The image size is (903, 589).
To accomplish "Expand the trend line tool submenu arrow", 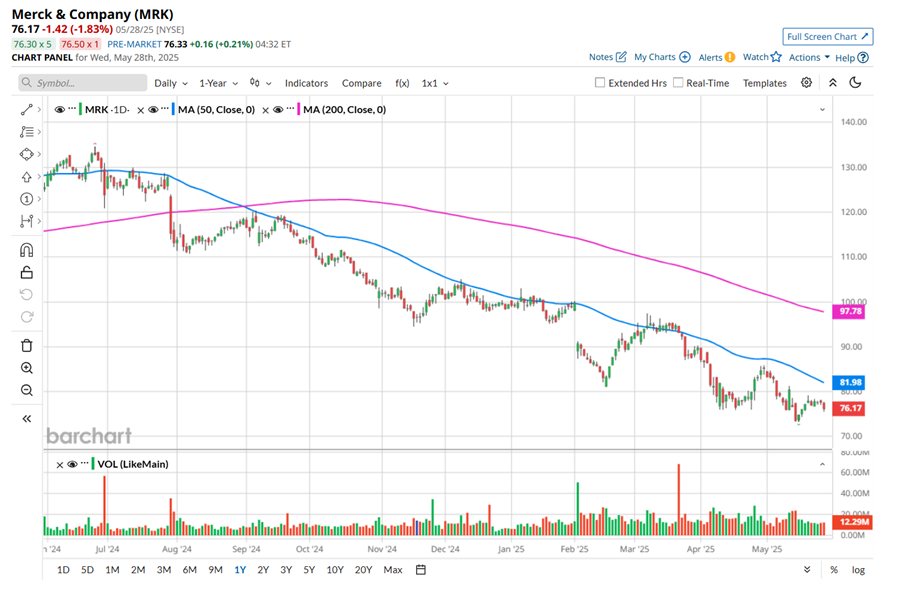I will click(x=39, y=109).
